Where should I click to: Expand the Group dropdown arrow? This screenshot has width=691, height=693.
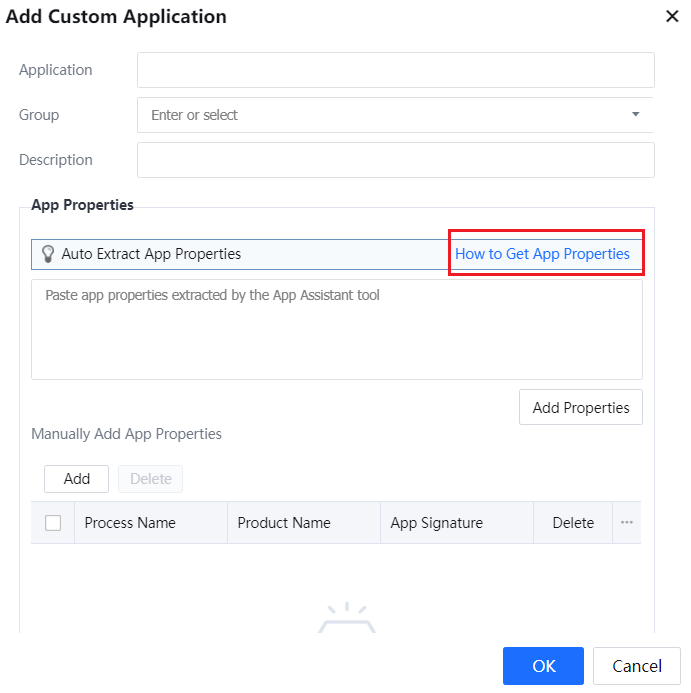pos(635,115)
